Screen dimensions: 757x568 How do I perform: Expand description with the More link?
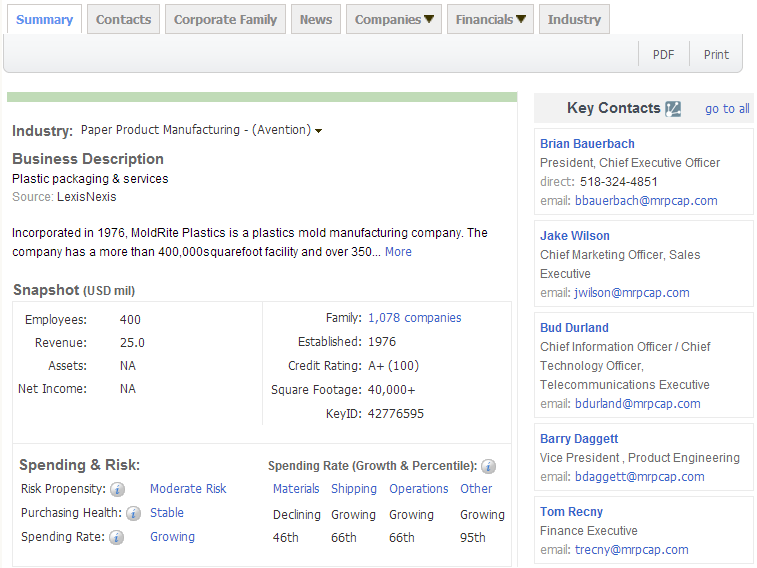398,252
